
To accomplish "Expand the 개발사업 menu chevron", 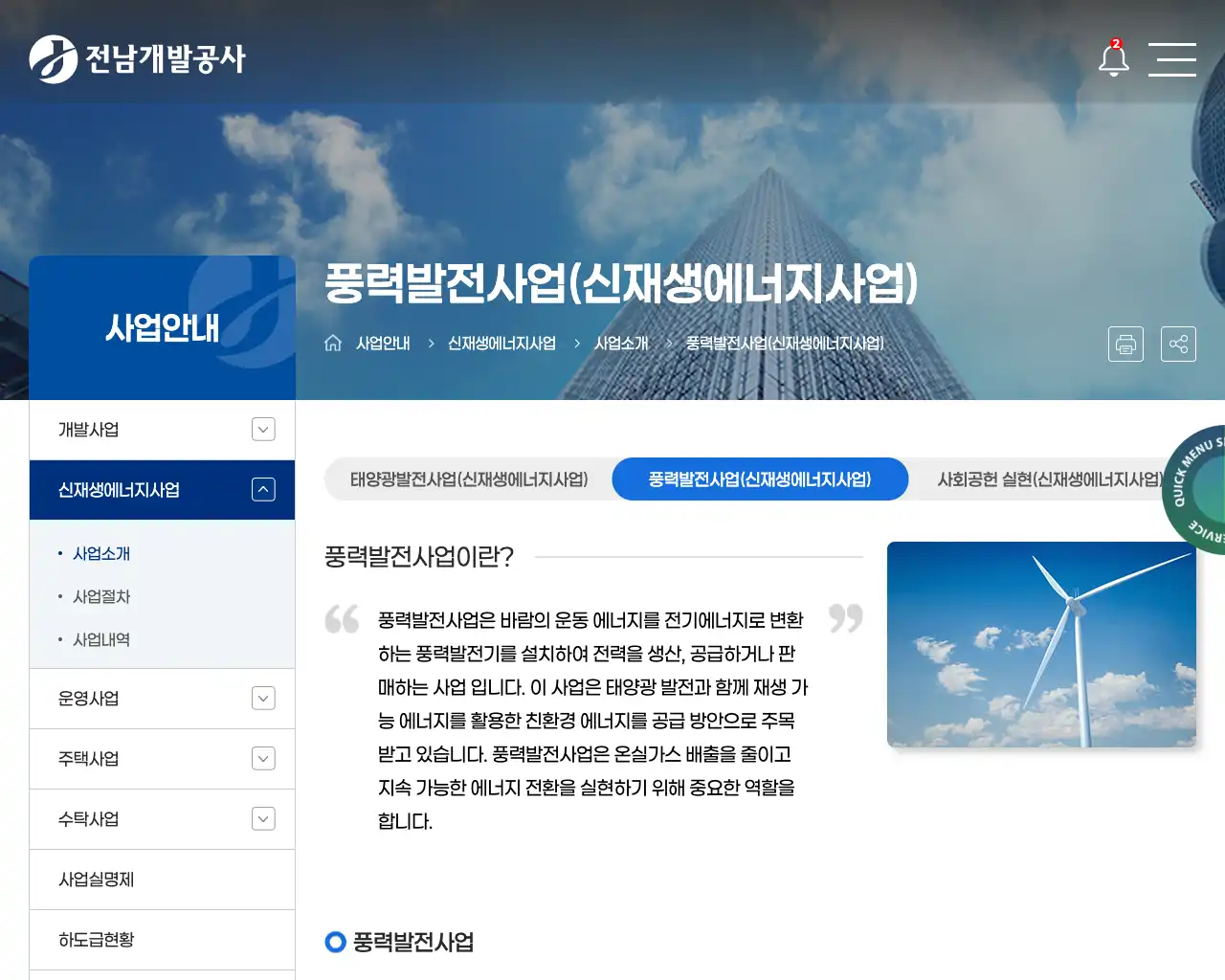I will click(x=263, y=430).
